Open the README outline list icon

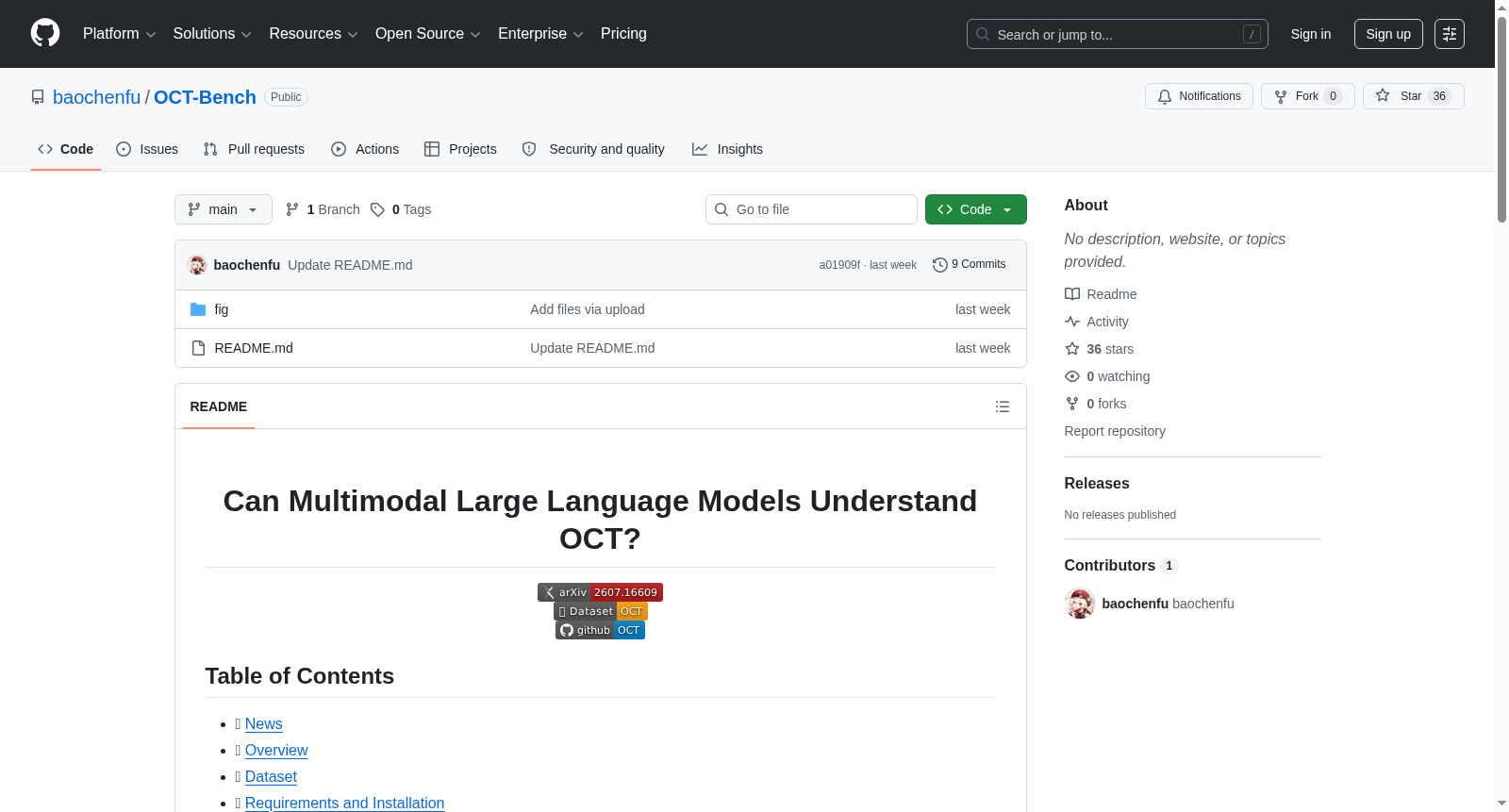1003,406
